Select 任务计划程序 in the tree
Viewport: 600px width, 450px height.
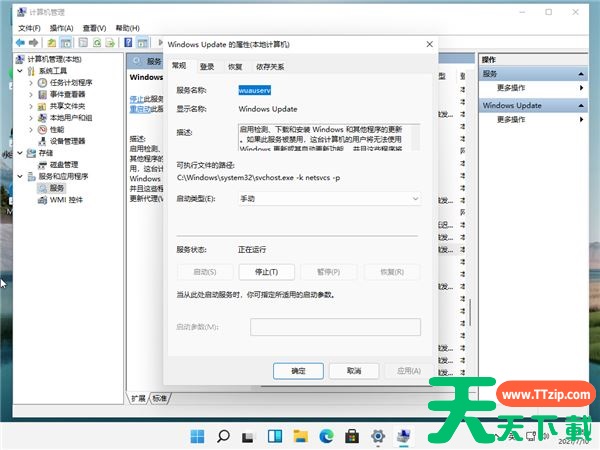[x=71, y=83]
